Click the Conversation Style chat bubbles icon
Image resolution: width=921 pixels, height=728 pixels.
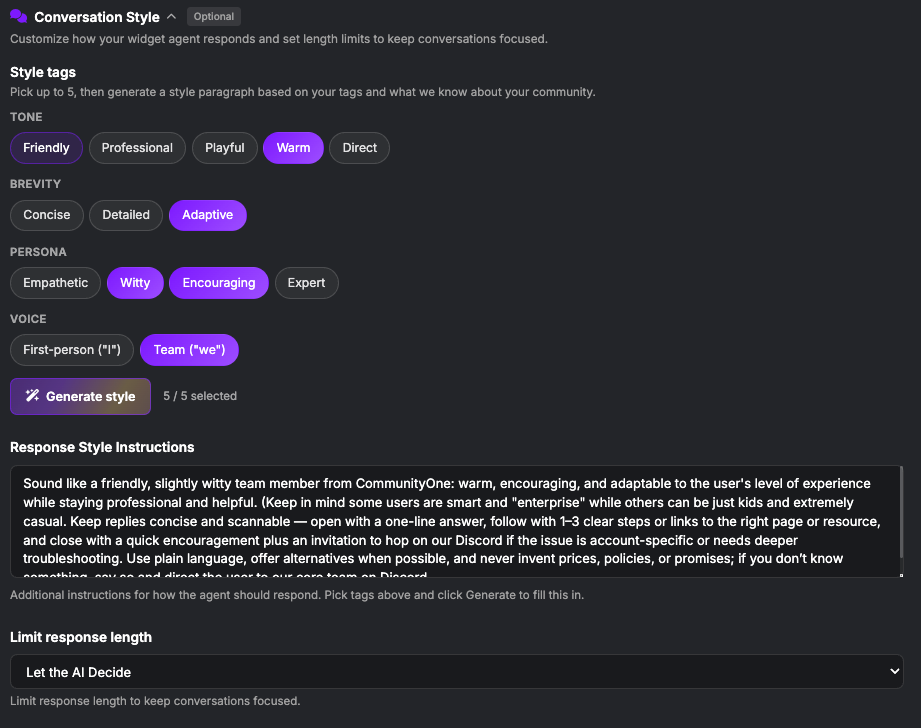(x=18, y=16)
